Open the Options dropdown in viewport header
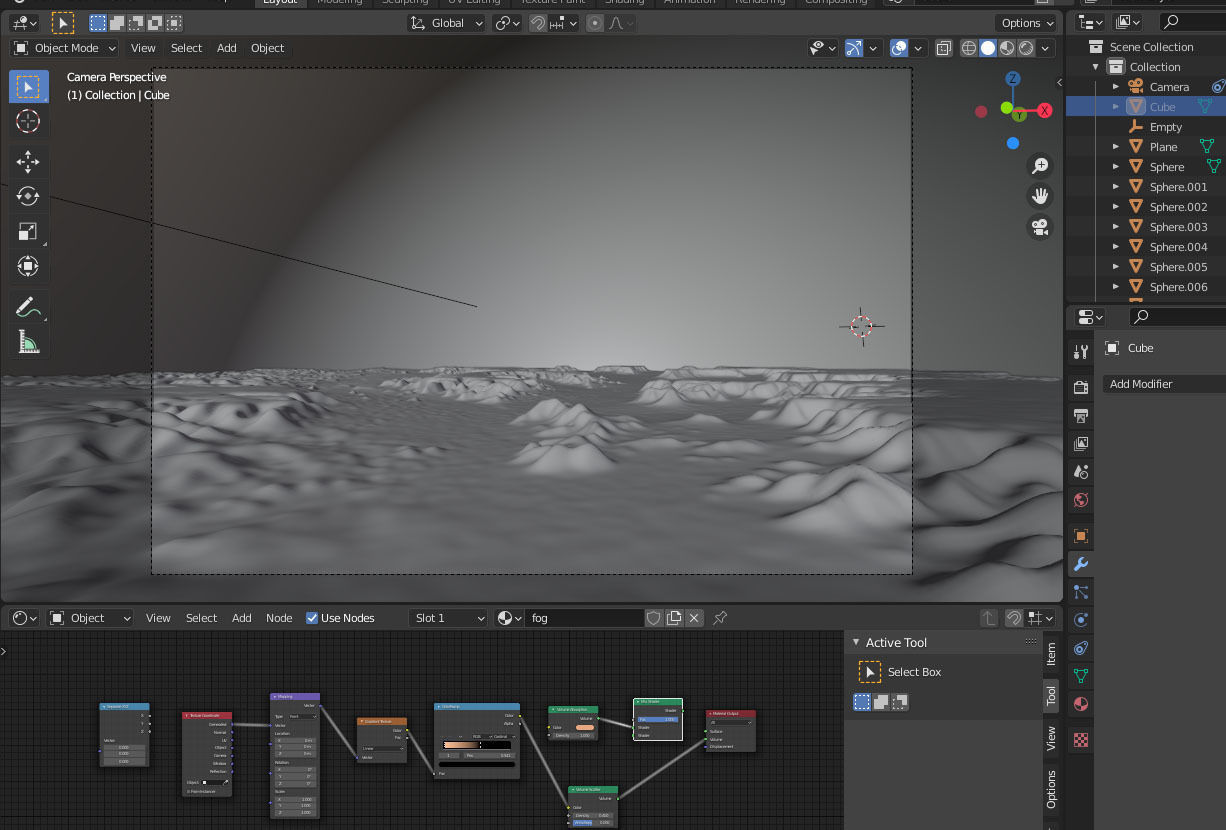Image resolution: width=1226 pixels, height=830 pixels. click(1025, 23)
